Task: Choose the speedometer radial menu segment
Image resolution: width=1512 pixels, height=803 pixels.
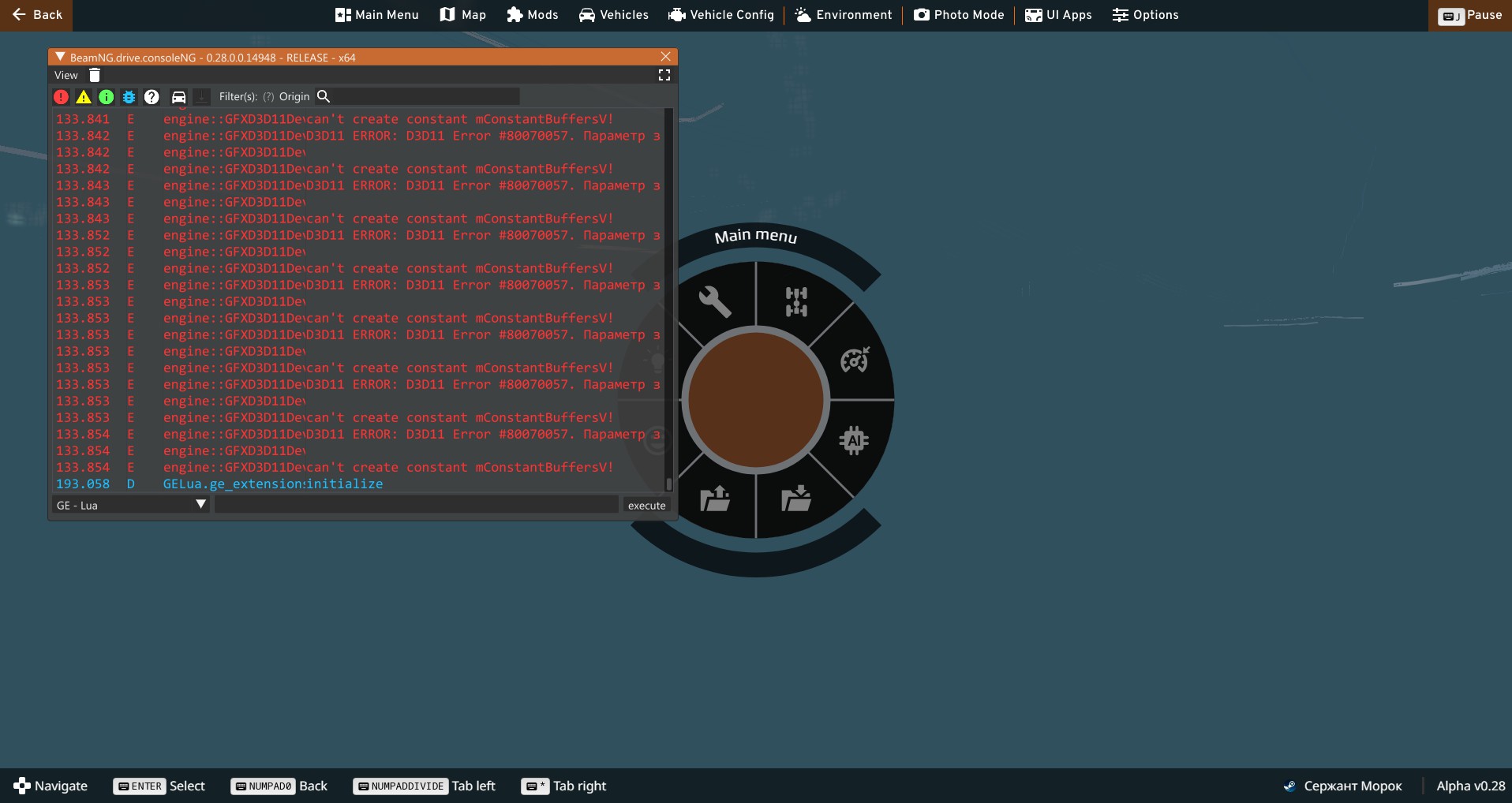Action: click(x=855, y=360)
